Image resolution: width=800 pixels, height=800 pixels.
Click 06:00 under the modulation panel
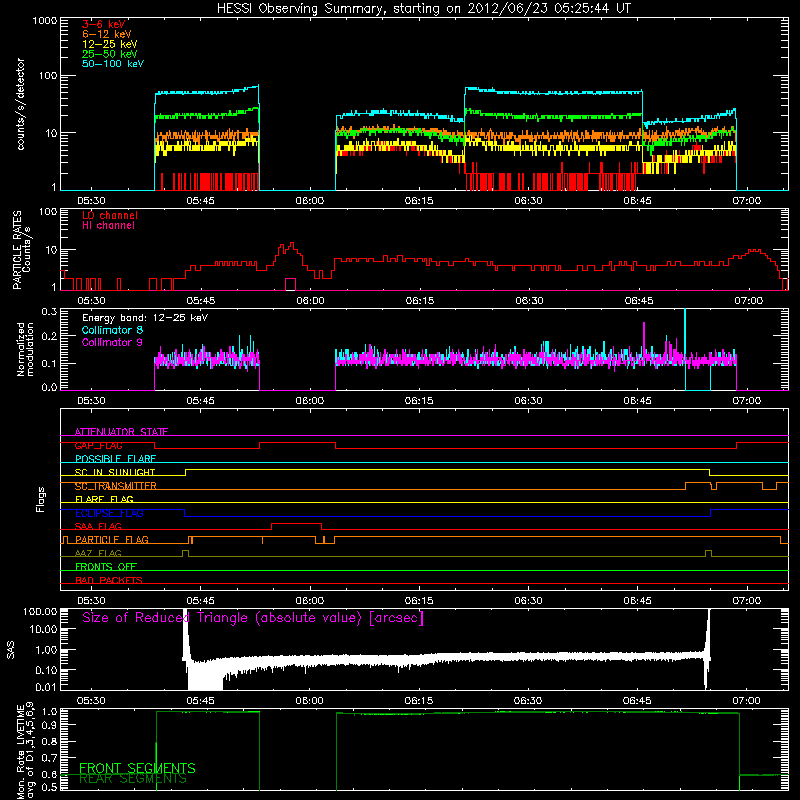(310, 401)
